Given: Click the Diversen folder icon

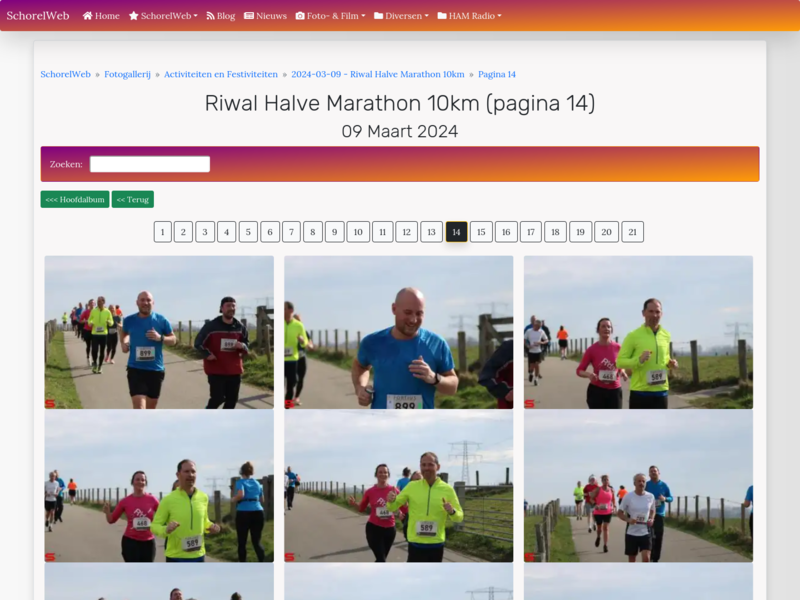Looking at the screenshot, I should pos(379,16).
